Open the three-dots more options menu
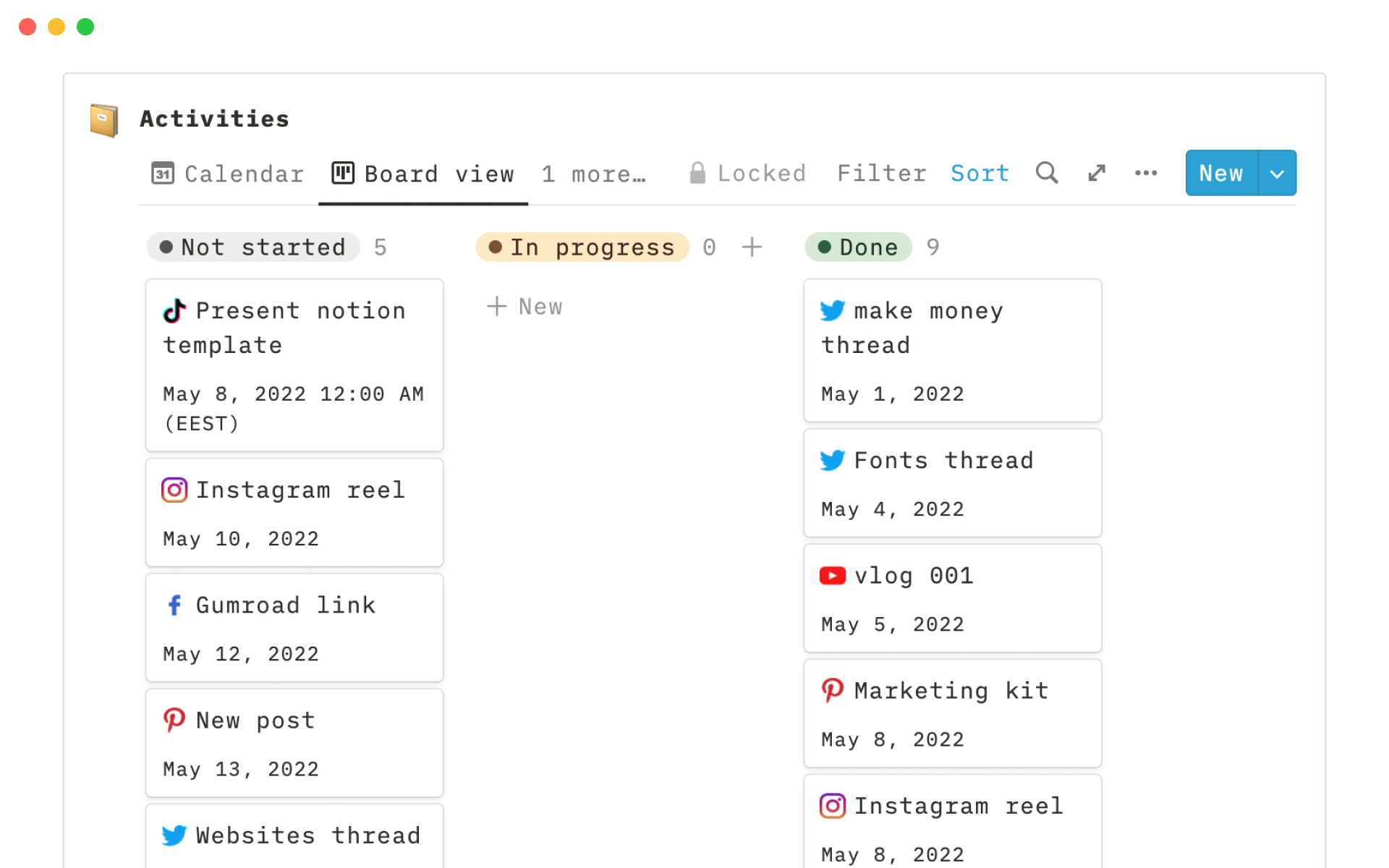This screenshot has height=868, width=1389. click(x=1146, y=173)
